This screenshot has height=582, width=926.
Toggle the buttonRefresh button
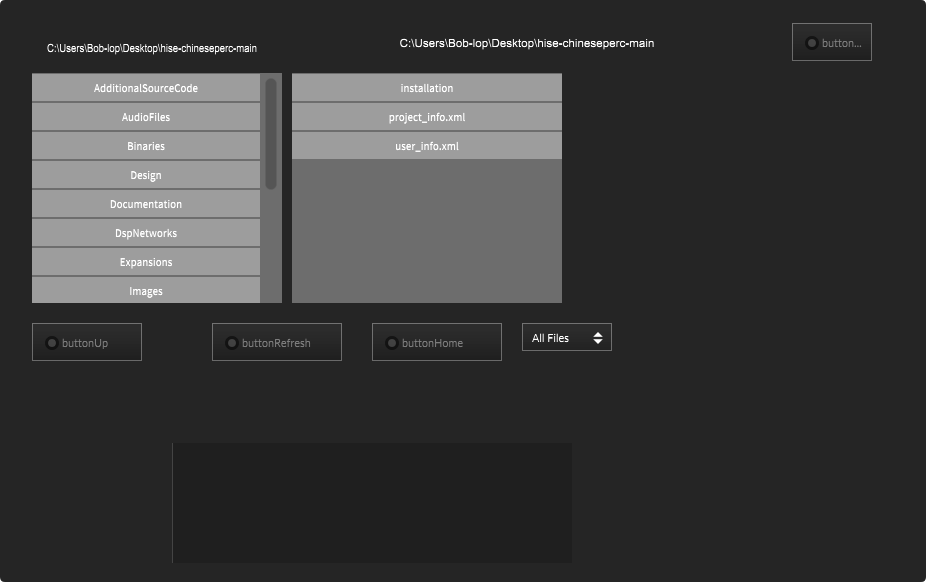(x=277, y=342)
